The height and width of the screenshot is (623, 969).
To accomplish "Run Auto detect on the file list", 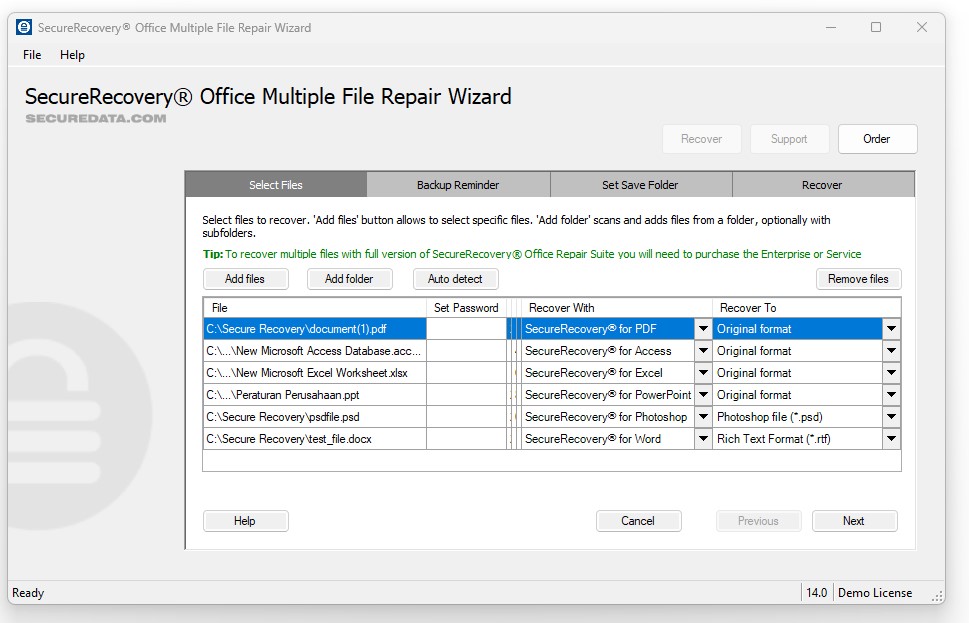I will click(455, 279).
